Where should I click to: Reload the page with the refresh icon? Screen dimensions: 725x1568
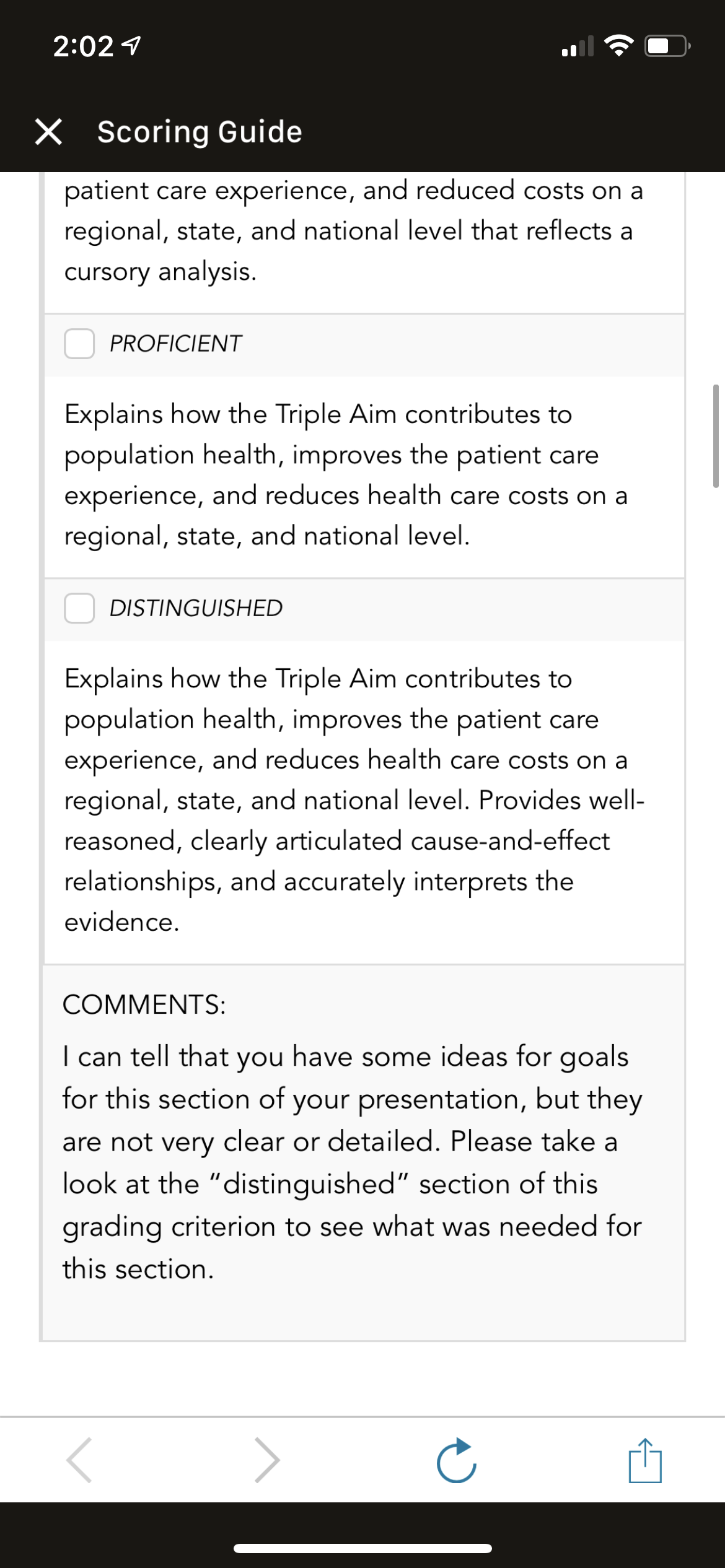457,1460
